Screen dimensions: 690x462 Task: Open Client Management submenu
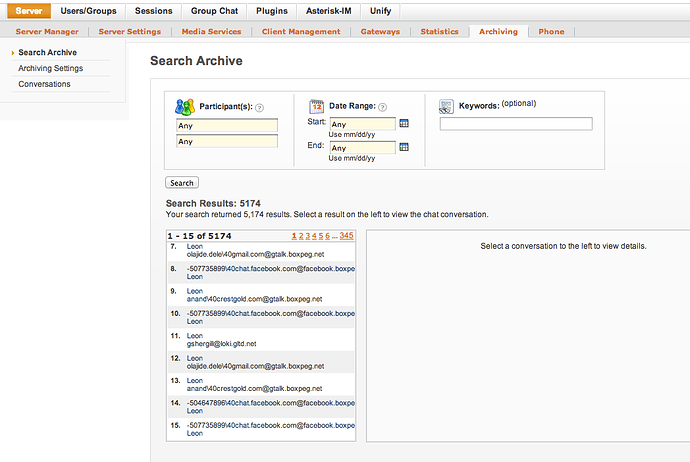(301, 32)
